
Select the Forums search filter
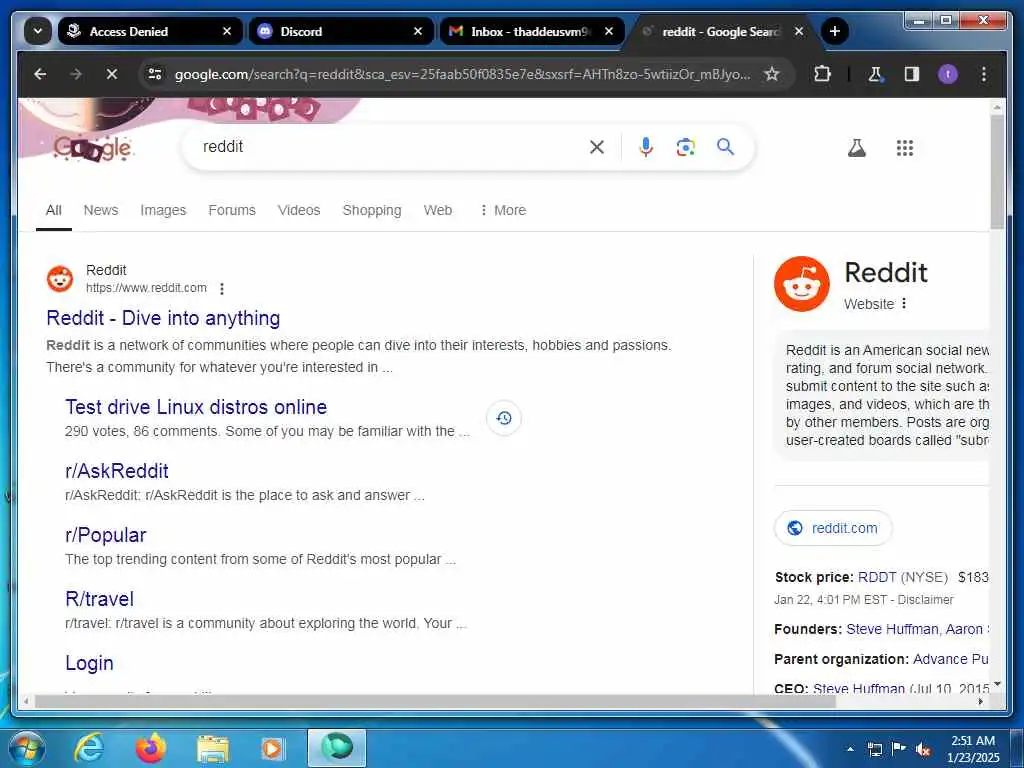tap(232, 210)
